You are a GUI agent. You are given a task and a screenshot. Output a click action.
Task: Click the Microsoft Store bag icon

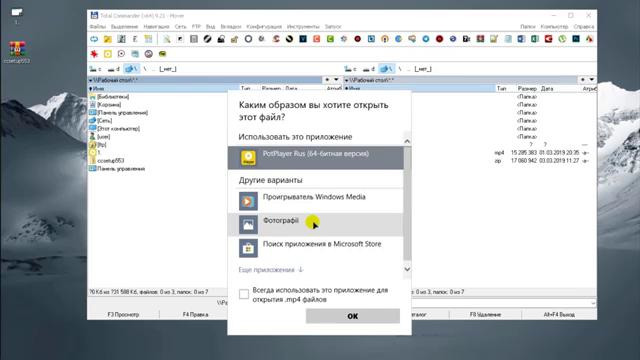(248, 248)
